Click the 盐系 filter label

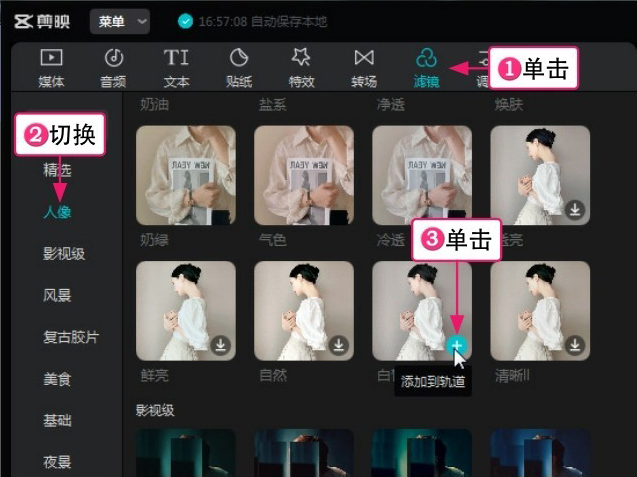(273, 105)
